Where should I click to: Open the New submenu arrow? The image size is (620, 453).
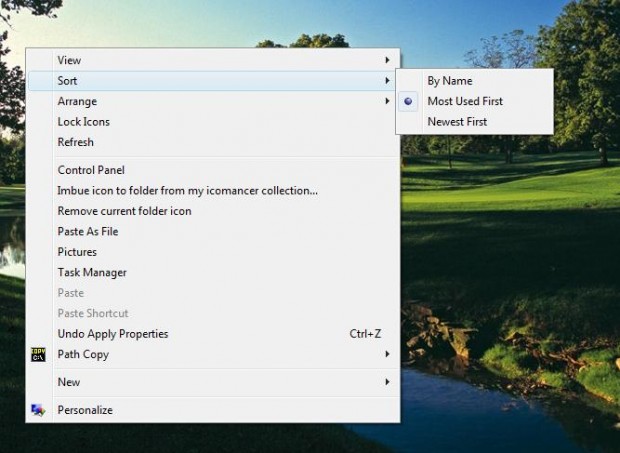pyautogui.click(x=387, y=382)
